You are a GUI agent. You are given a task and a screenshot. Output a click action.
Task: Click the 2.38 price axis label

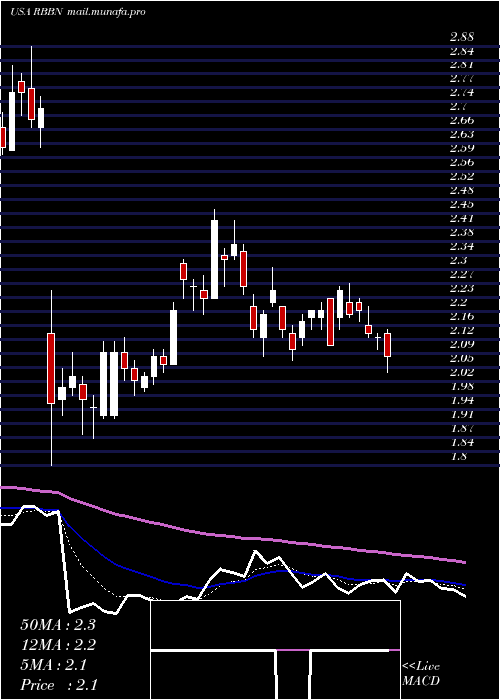462,232
